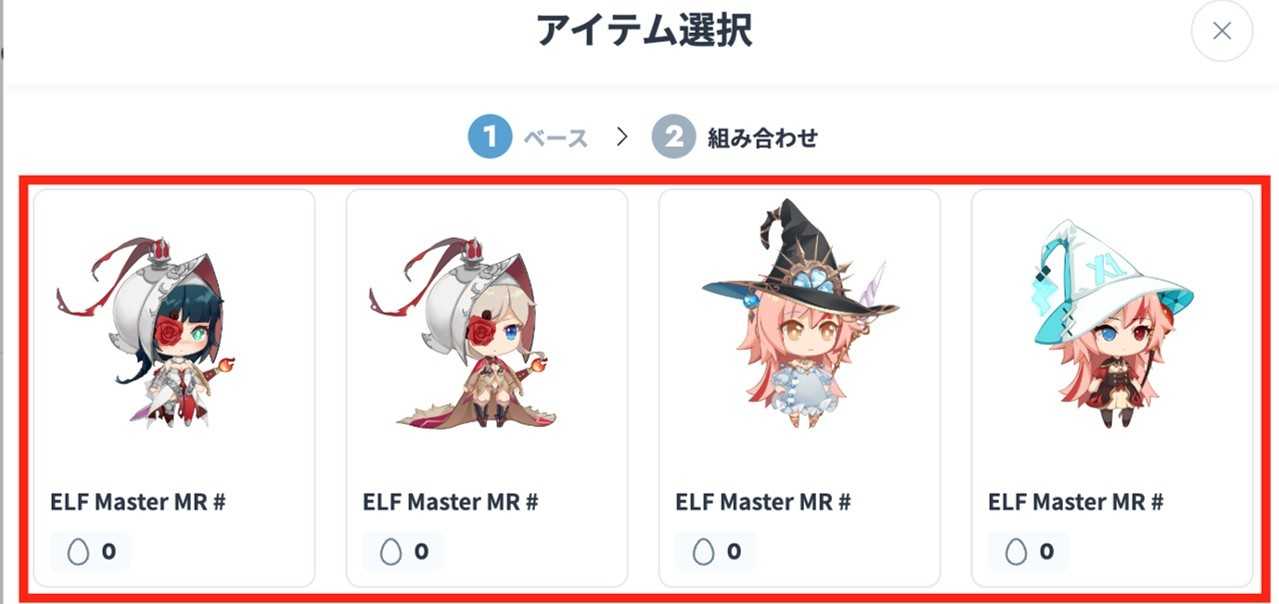Click egg icon on fourth card
The height and width of the screenshot is (604, 1279).
[x=1017, y=551]
